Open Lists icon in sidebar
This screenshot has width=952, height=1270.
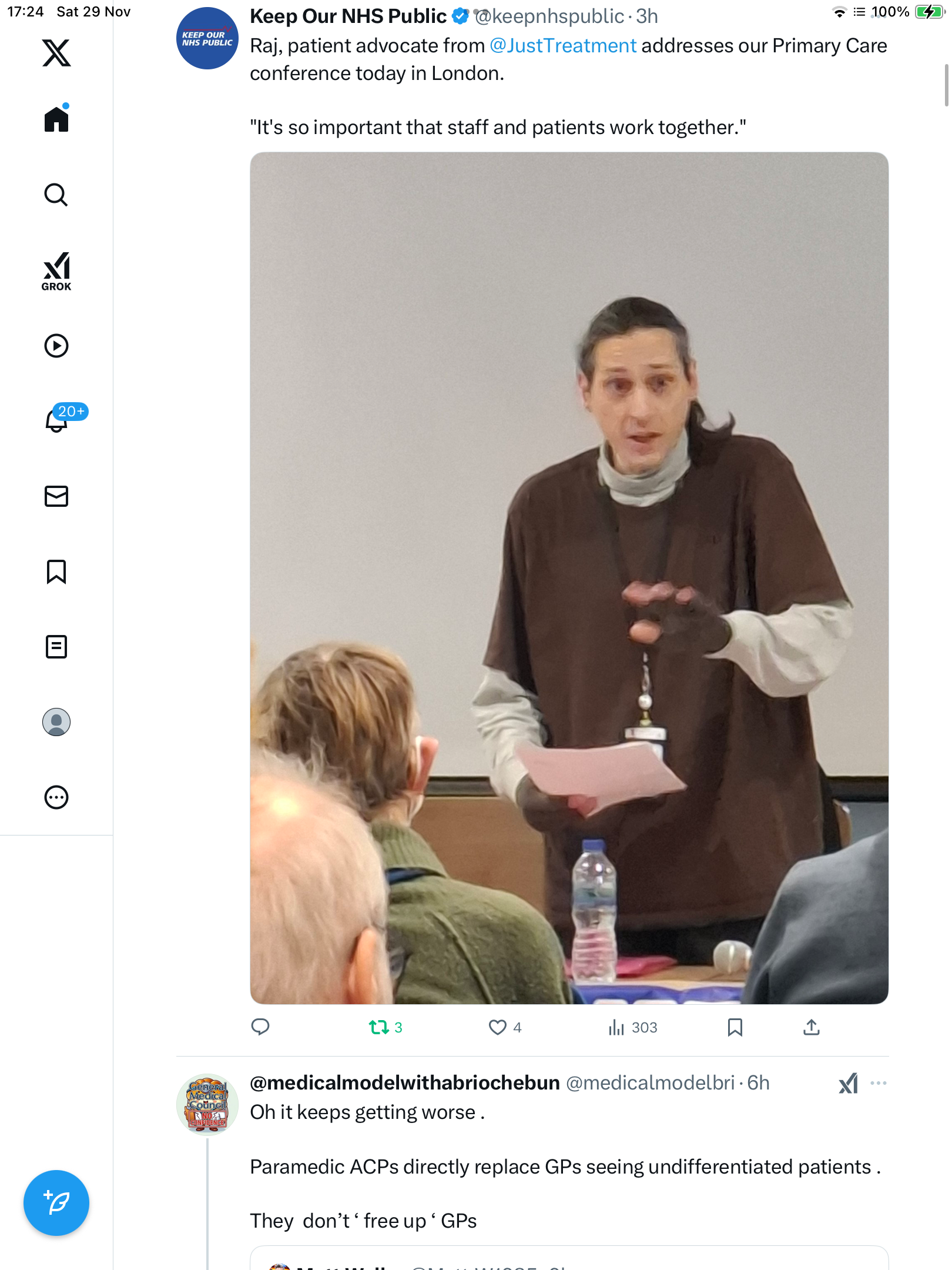56,647
